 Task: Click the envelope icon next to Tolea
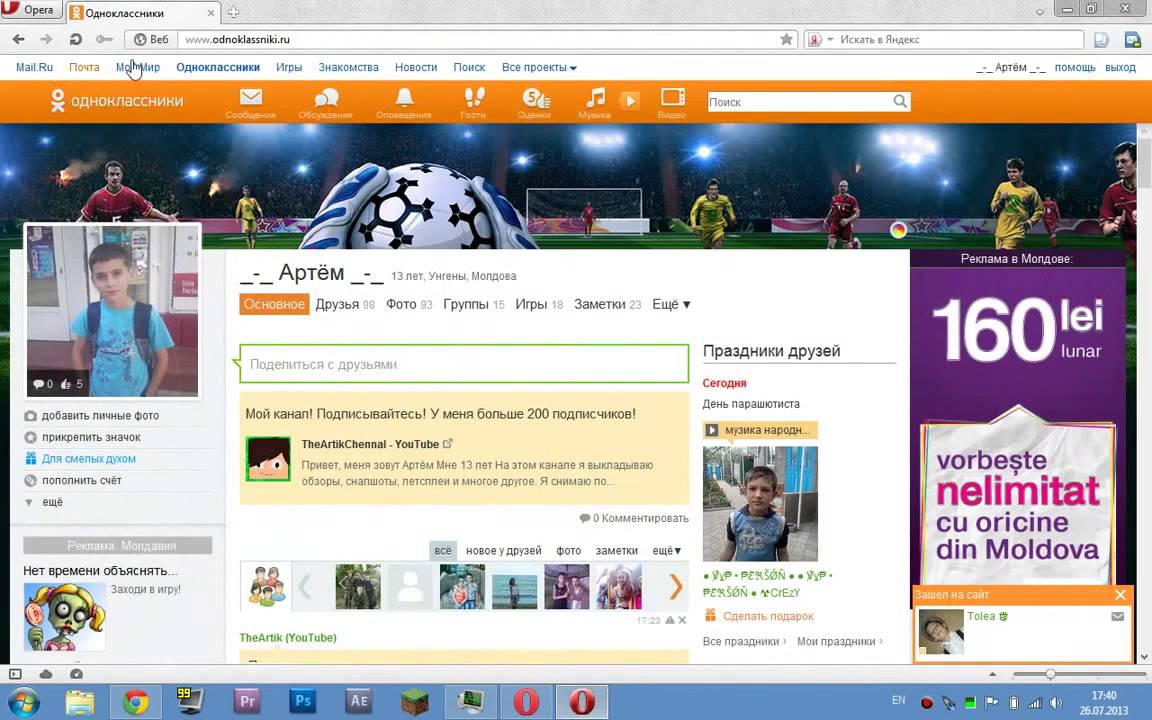1117,616
